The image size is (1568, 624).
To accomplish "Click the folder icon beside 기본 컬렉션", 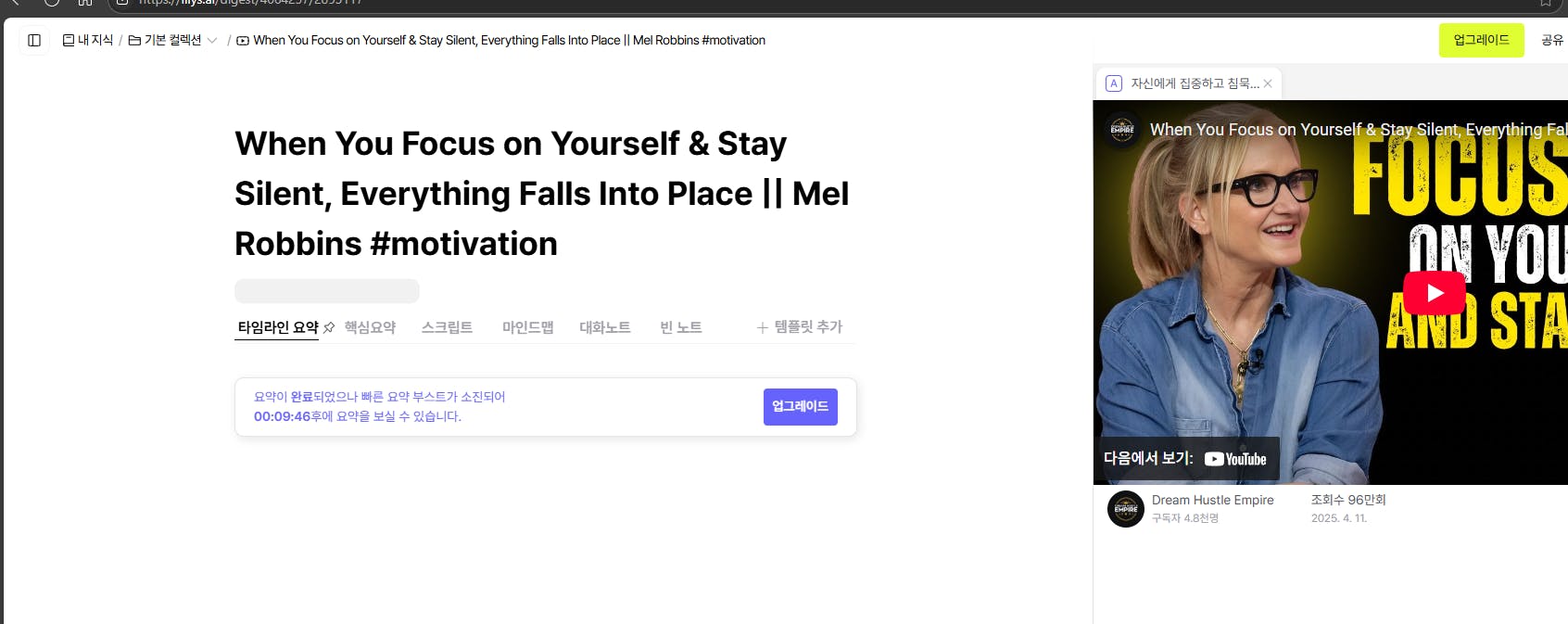I will click(134, 41).
